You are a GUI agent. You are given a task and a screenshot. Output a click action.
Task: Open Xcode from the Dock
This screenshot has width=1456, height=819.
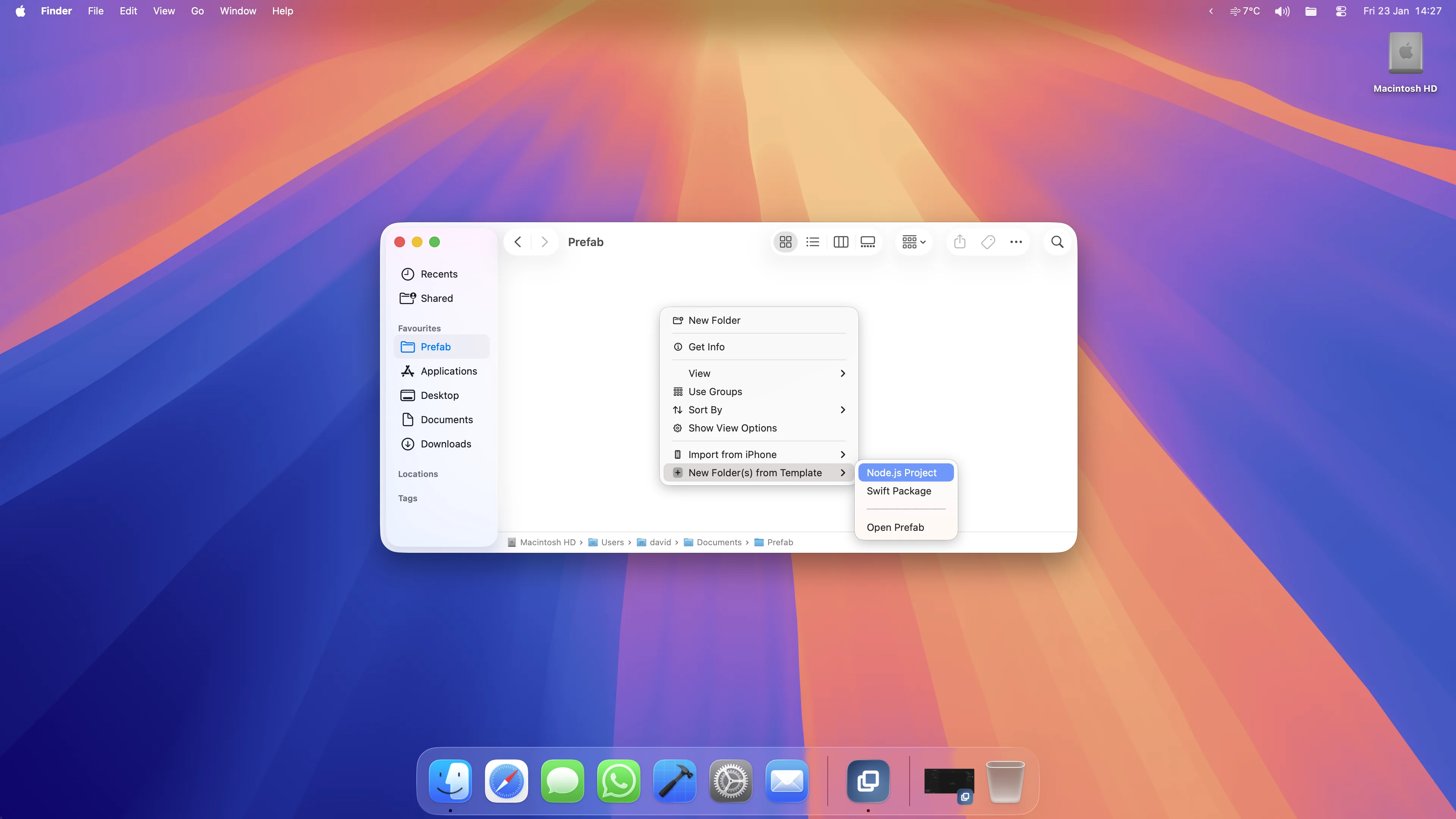[x=675, y=781]
